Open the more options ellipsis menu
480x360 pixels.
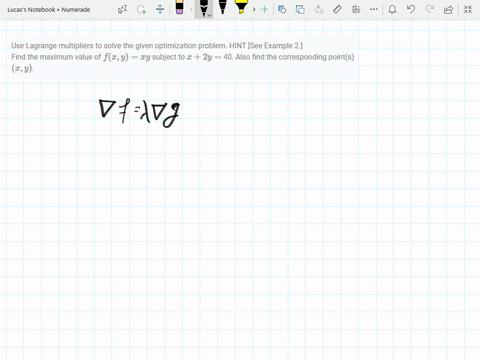[374, 9]
